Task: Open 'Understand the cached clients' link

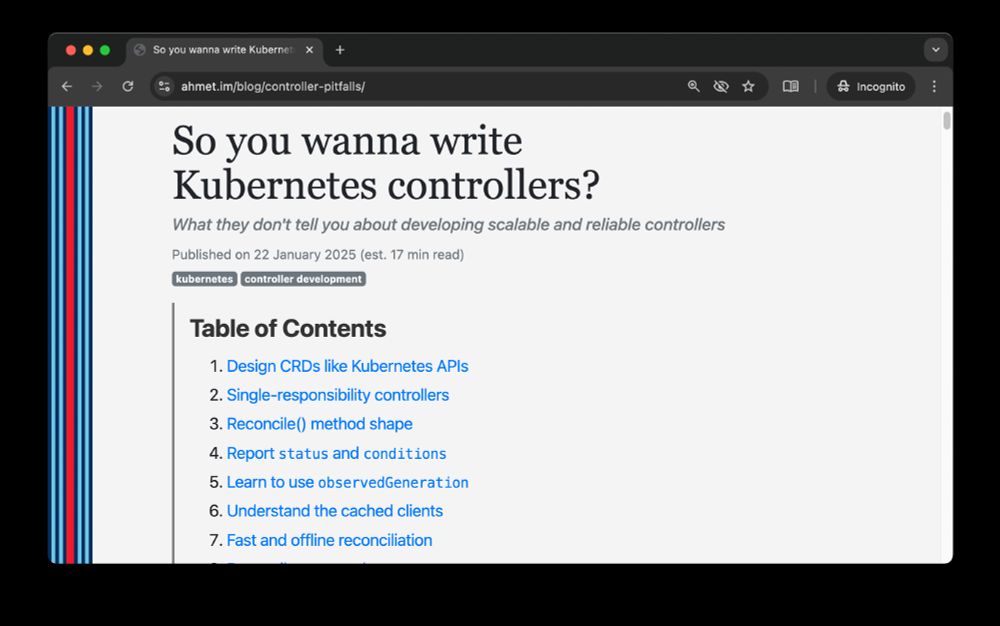Action: 335,511
